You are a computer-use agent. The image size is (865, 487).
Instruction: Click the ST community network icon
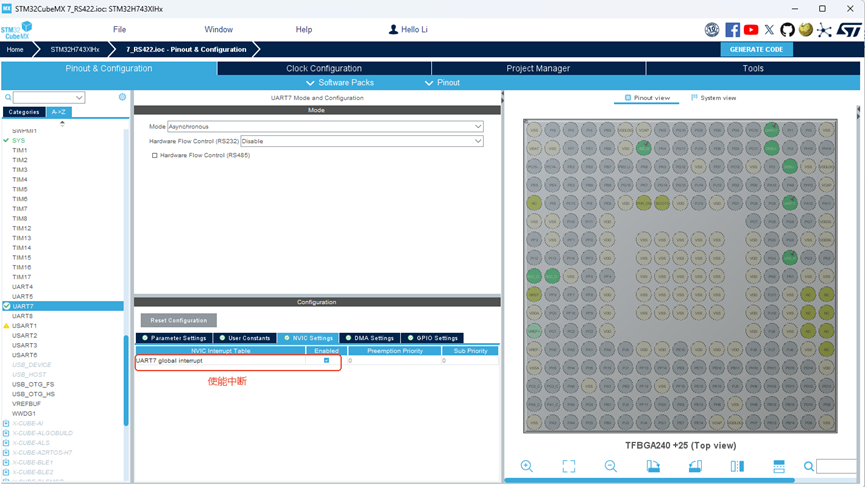(x=824, y=30)
